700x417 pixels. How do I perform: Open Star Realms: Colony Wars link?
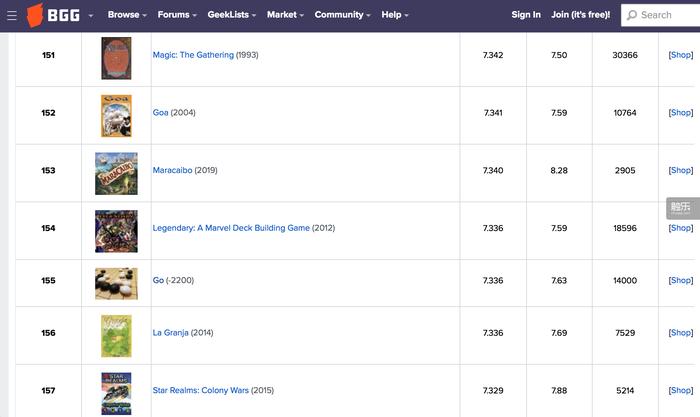pyautogui.click(x=200, y=390)
